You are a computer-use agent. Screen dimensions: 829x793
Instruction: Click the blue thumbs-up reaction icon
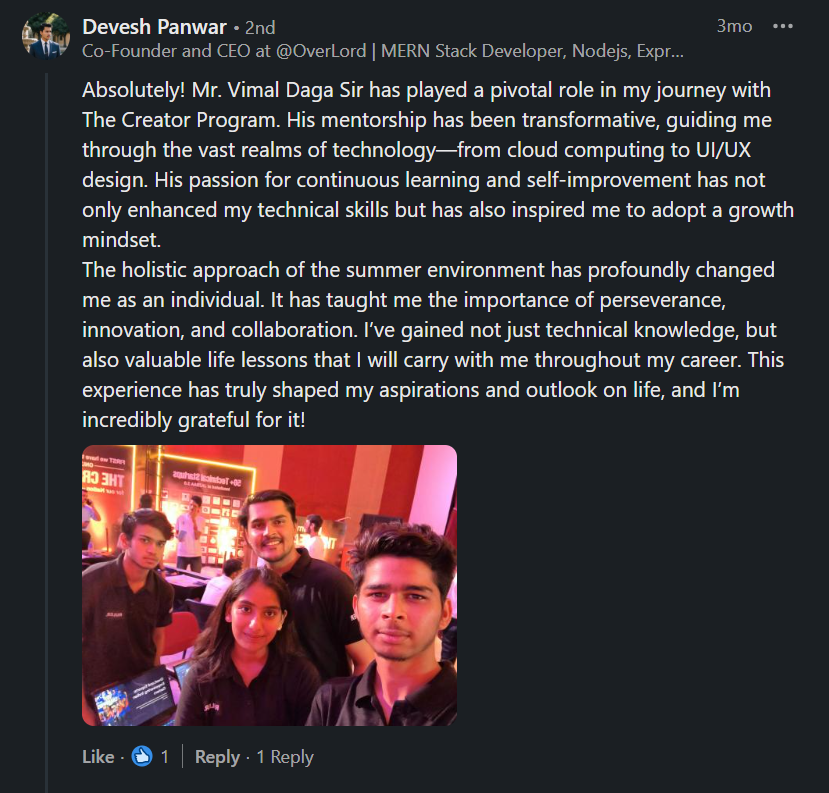point(142,757)
